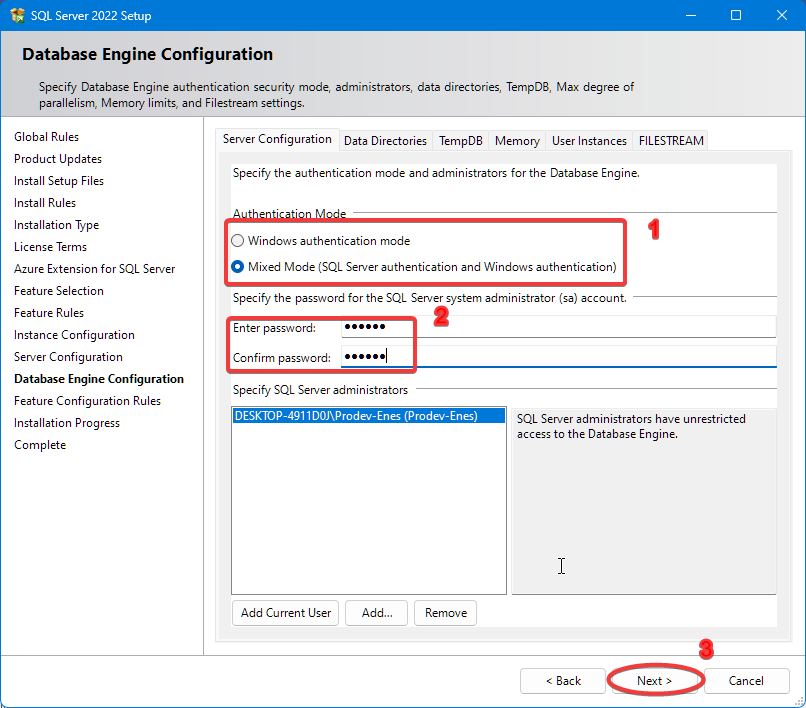Click Install Setup Files step
Image resolution: width=806 pixels, height=708 pixels.
point(59,181)
